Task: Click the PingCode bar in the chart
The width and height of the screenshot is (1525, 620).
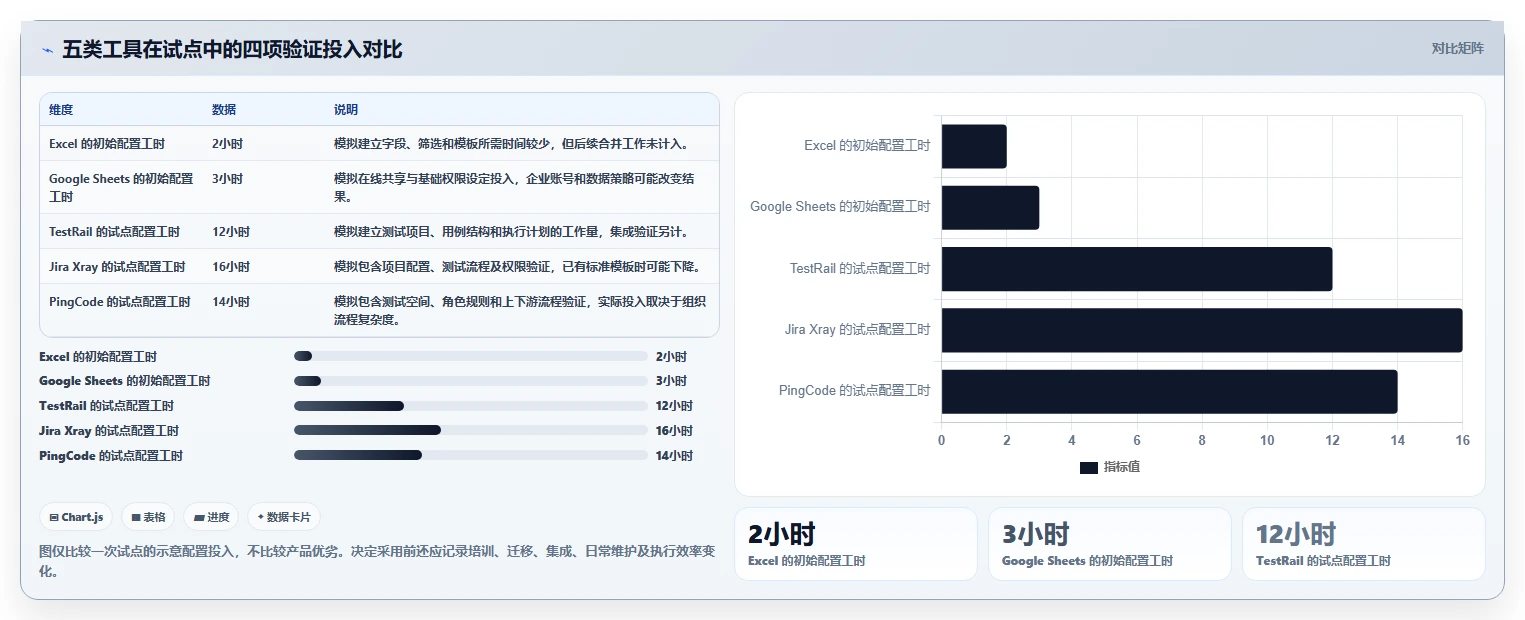Action: pyautogui.click(x=1169, y=391)
